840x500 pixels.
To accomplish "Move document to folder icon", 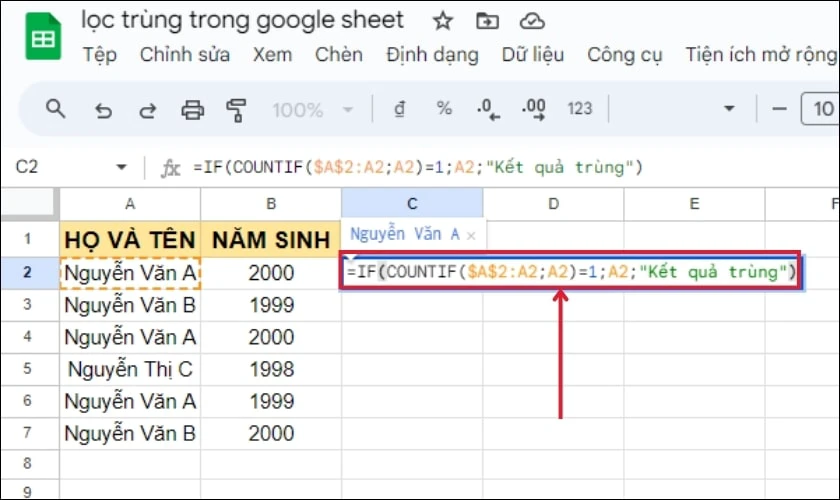I will [487, 21].
